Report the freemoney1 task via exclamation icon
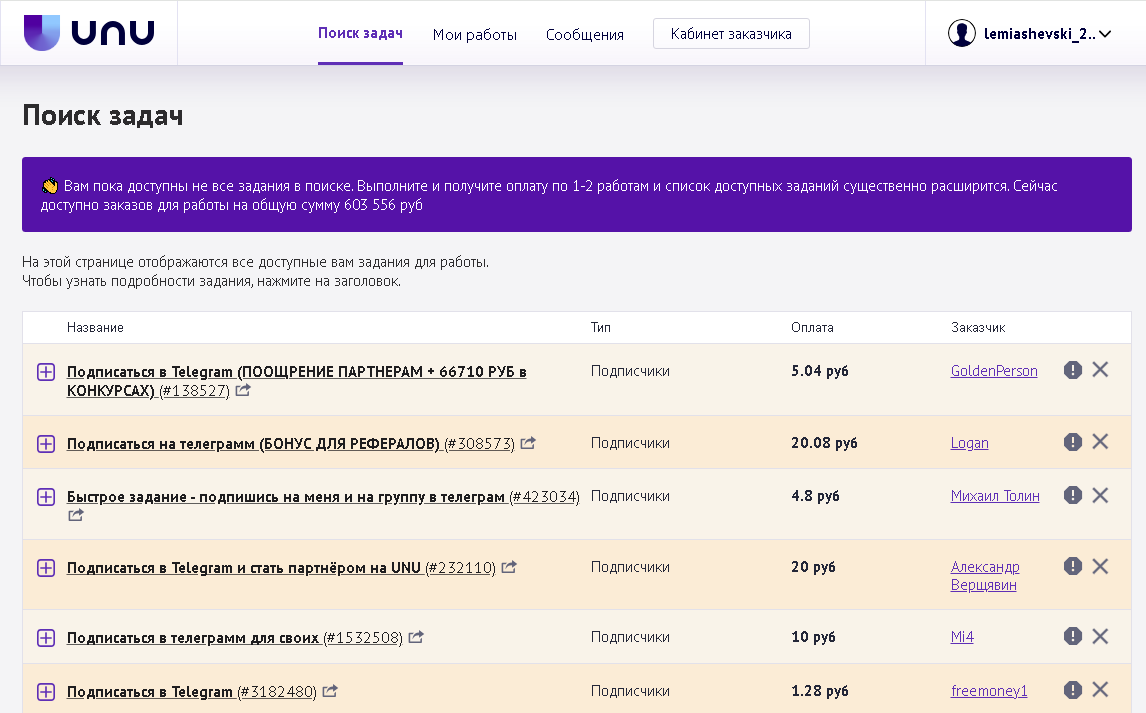The image size is (1146, 713). pyautogui.click(x=1072, y=690)
